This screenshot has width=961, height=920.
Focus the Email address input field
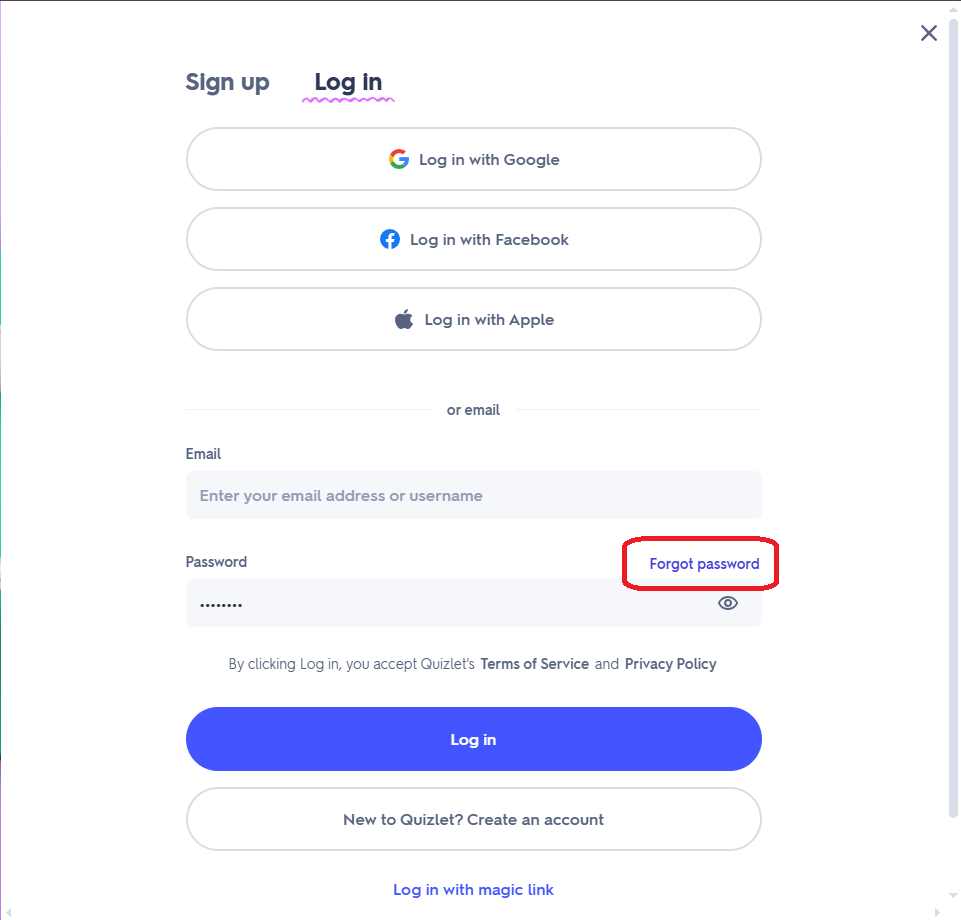coord(474,495)
